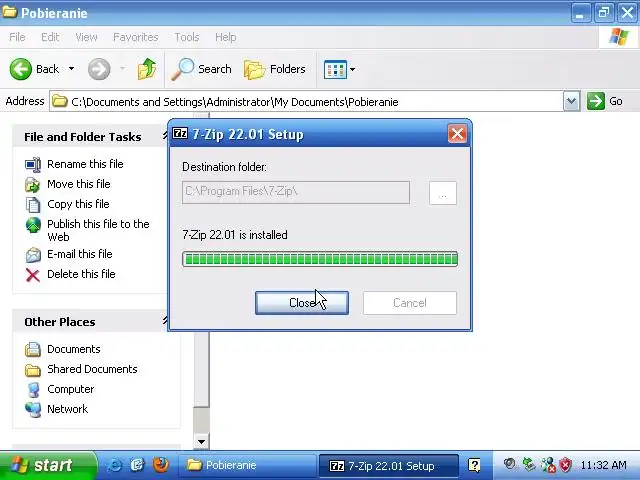The height and width of the screenshot is (480, 640).
Task: Click the 7z icon in Setup title bar
Action: click(180, 133)
